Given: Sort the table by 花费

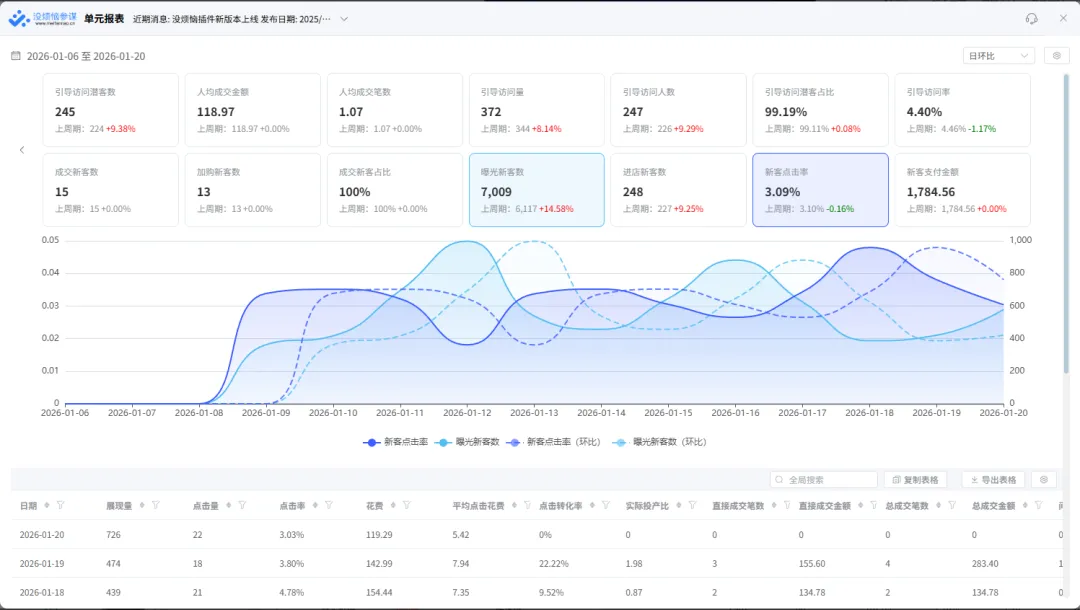Looking at the screenshot, I should [x=393, y=505].
